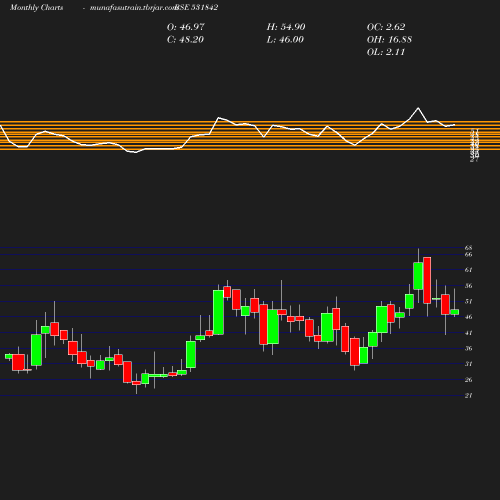Click the "OC: 2.62" reading
This screenshot has width=500, height=500.
pos(386,27)
